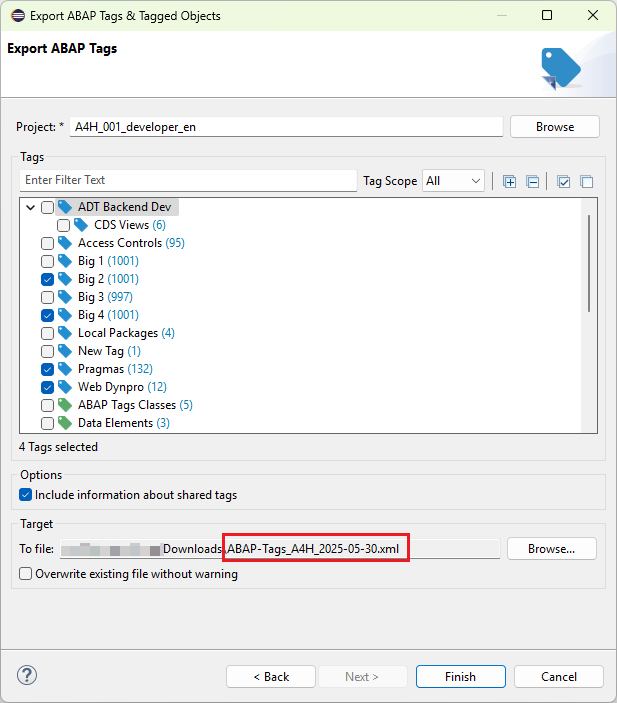Click the tag icon next to Big 1

(65, 260)
